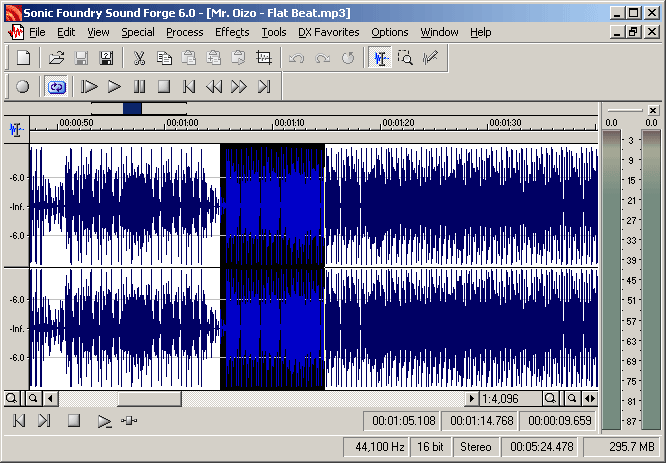Click the overview bar position indicator

[x=132, y=108]
